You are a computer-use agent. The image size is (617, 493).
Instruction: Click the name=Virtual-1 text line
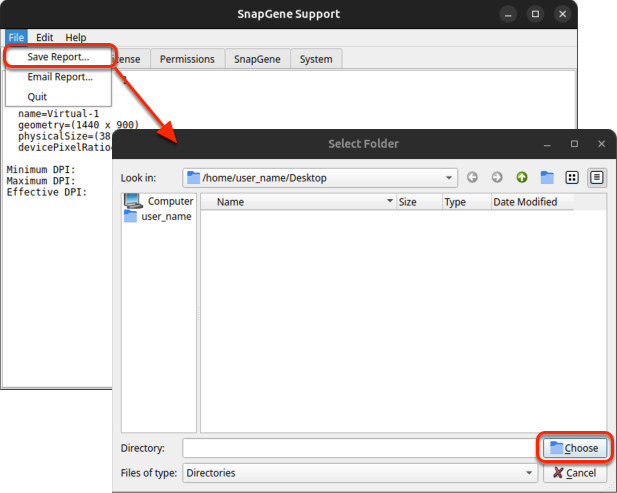coord(58,114)
